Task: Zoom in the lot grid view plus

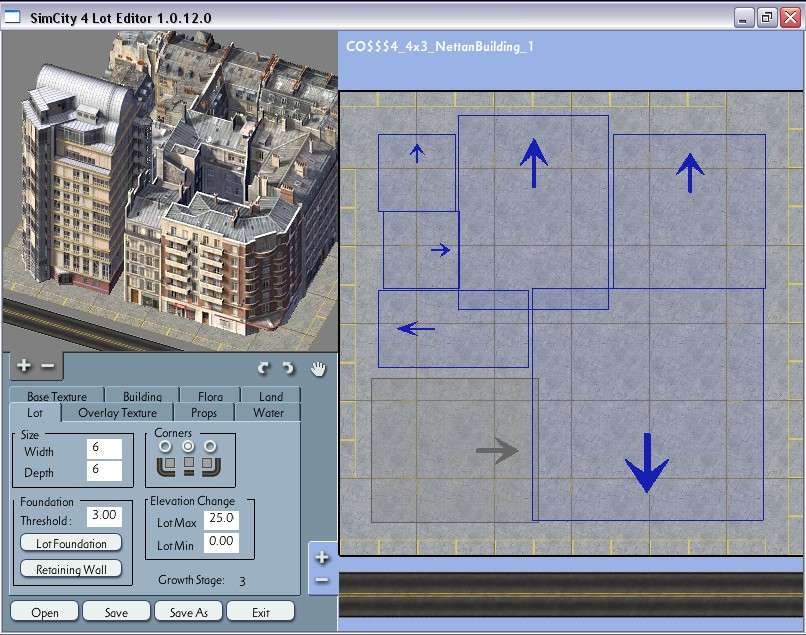Action: (322, 557)
